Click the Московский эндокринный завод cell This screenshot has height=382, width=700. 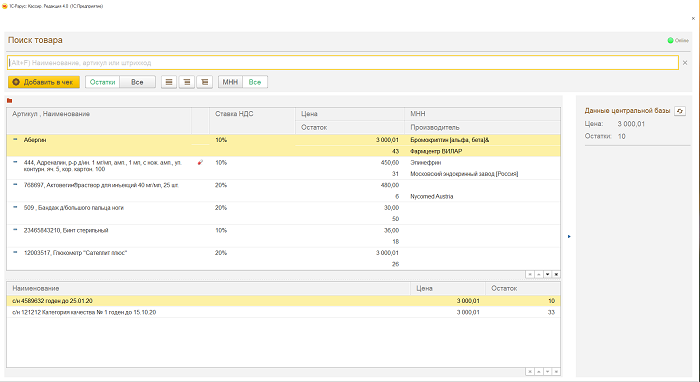(464, 174)
